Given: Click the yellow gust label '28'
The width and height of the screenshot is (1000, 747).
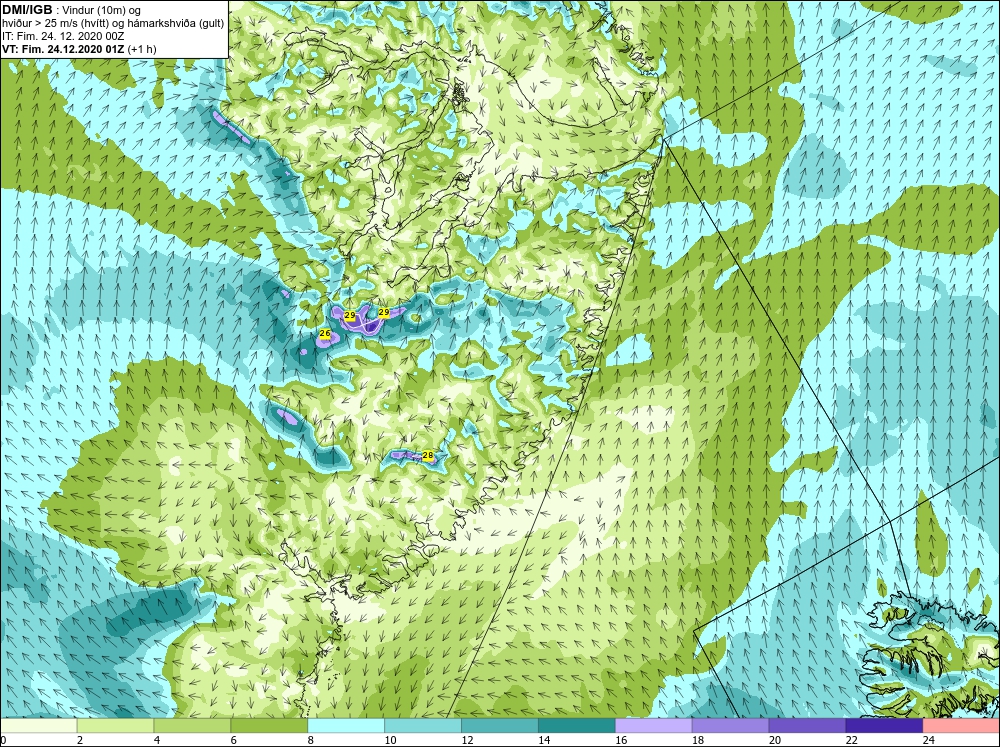Looking at the screenshot, I should tap(428, 455).
